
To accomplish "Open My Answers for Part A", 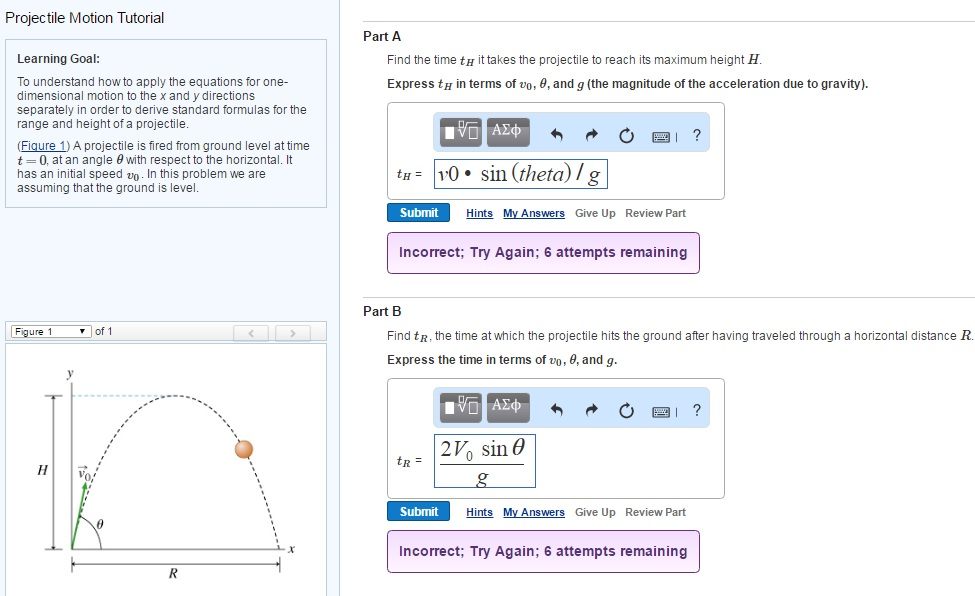I will tap(534, 213).
